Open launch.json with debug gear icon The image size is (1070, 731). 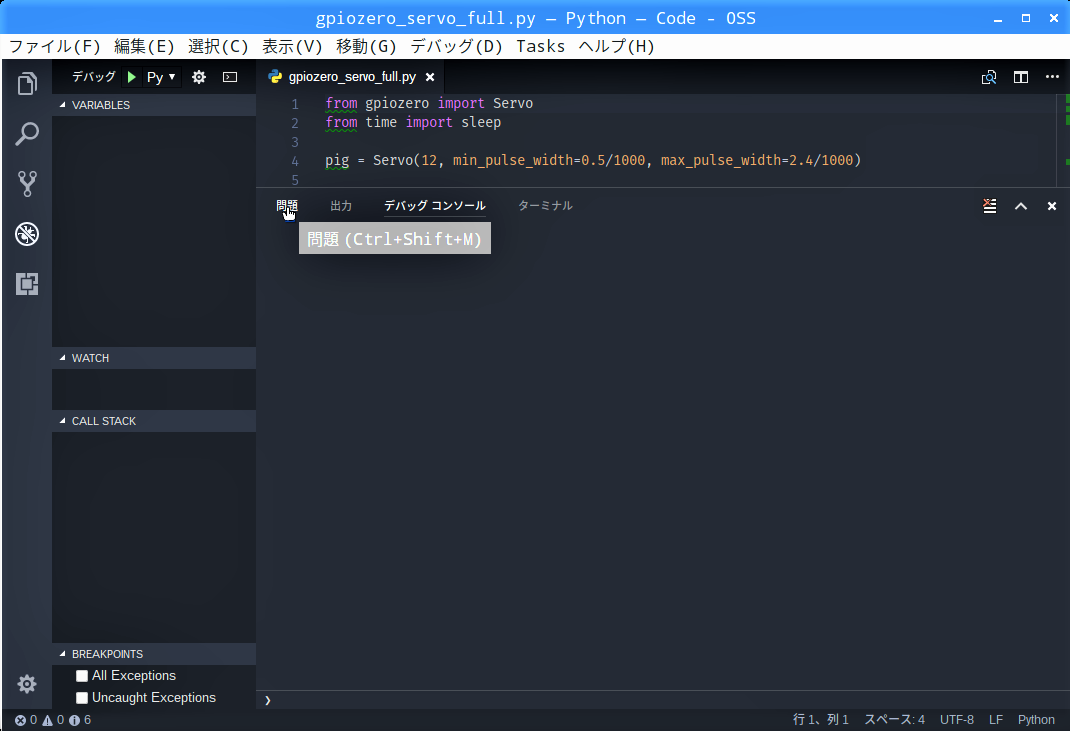pyautogui.click(x=199, y=77)
